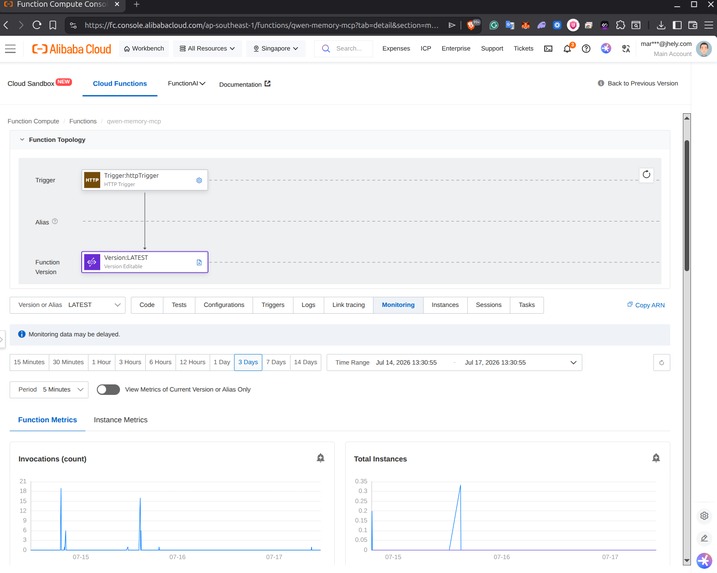Viewport: 717px width, 573px height.
Task: Click the top bar Search field
Action: click(344, 48)
